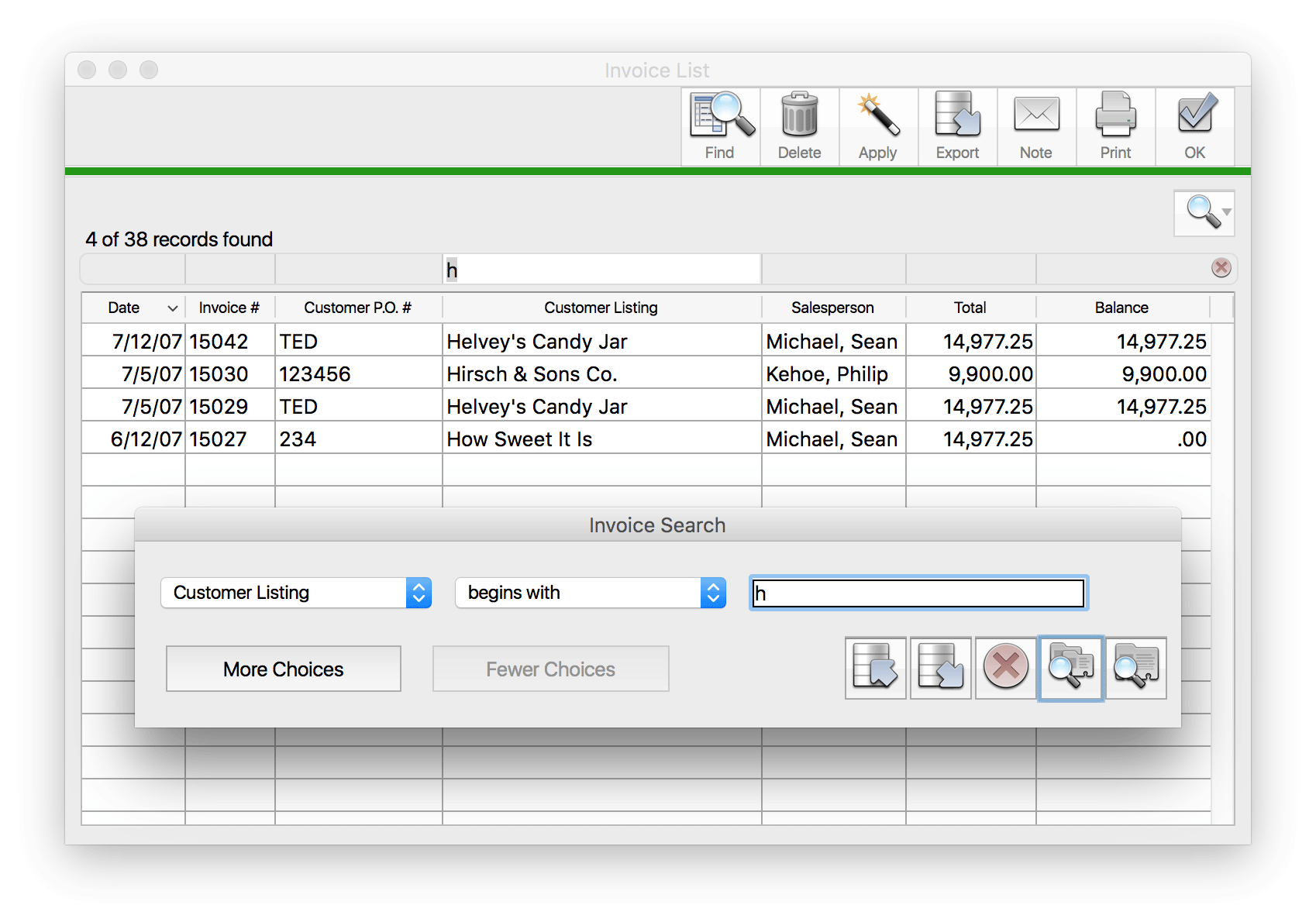The height and width of the screenshot is (922, 1316).
Task: Click the highlighted magnifier over folder icon
Action: [x=1071, y=668]
